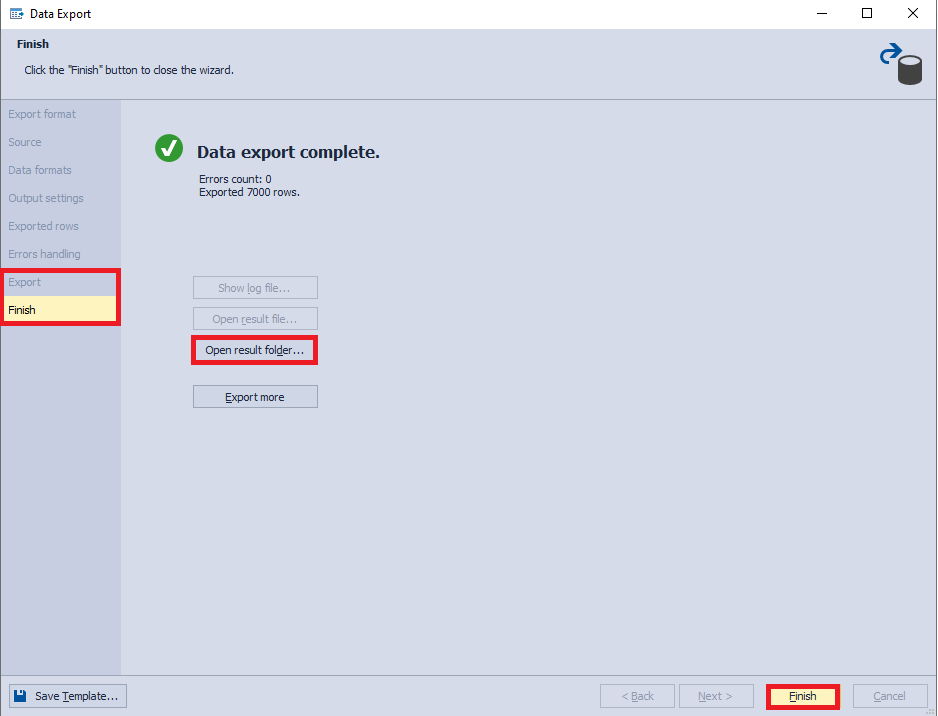This screenshot has width=938, height=716.
Task: Click the green success checkmark icon
Action: click(x=169, y=148)
